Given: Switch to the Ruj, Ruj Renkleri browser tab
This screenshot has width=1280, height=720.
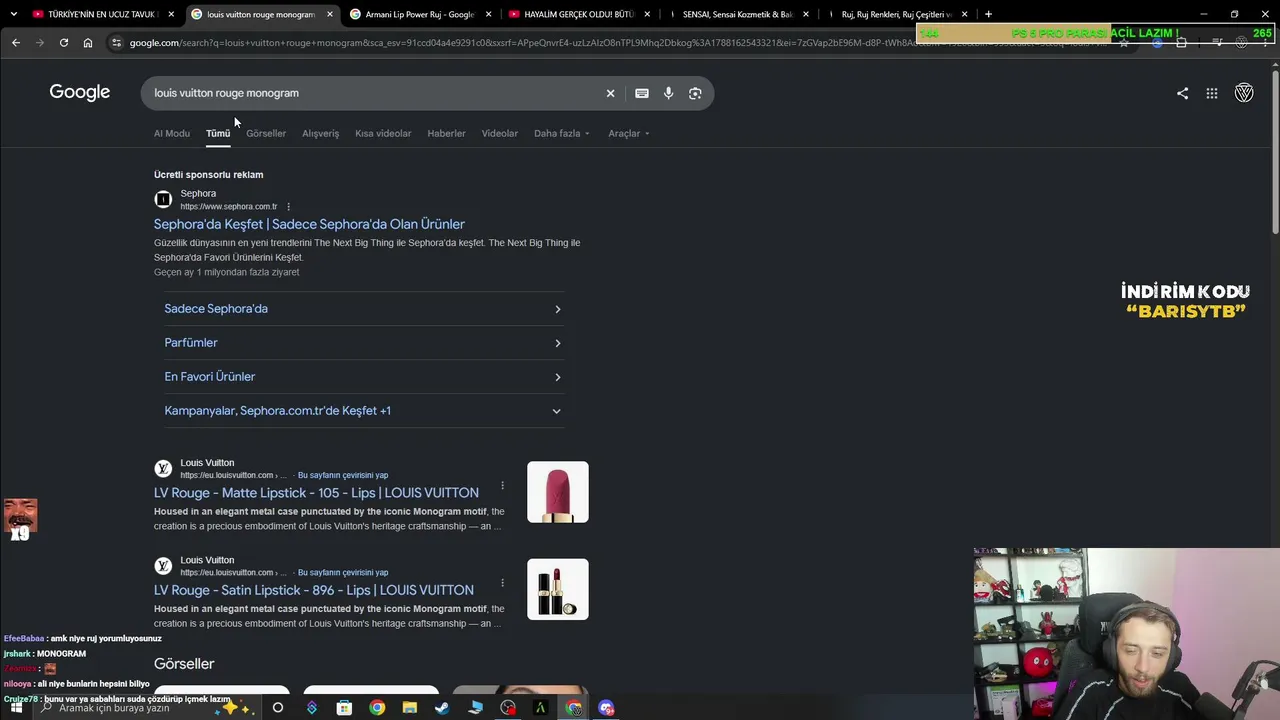Looking at the screenshot, I should 897,14.
